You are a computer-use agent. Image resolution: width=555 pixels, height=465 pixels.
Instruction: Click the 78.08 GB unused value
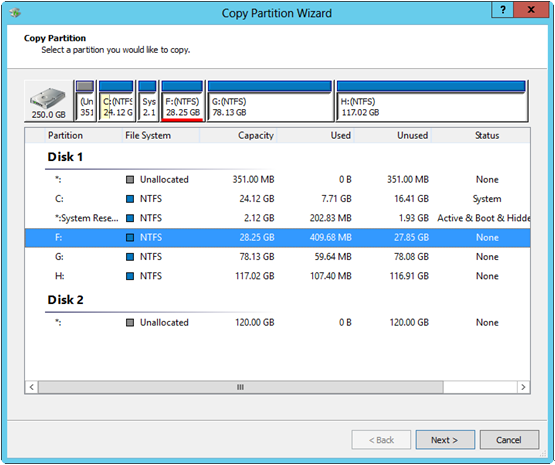click(411, 257)
